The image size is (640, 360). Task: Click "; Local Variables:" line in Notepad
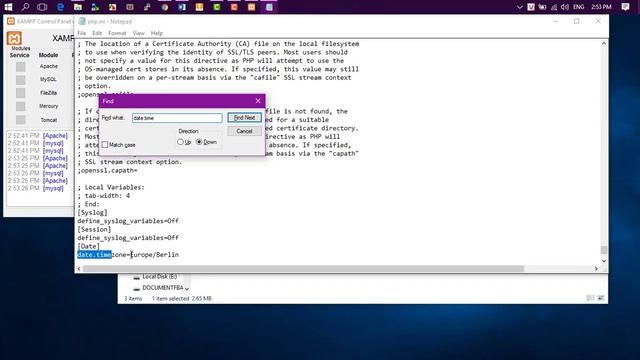(111, 187)
